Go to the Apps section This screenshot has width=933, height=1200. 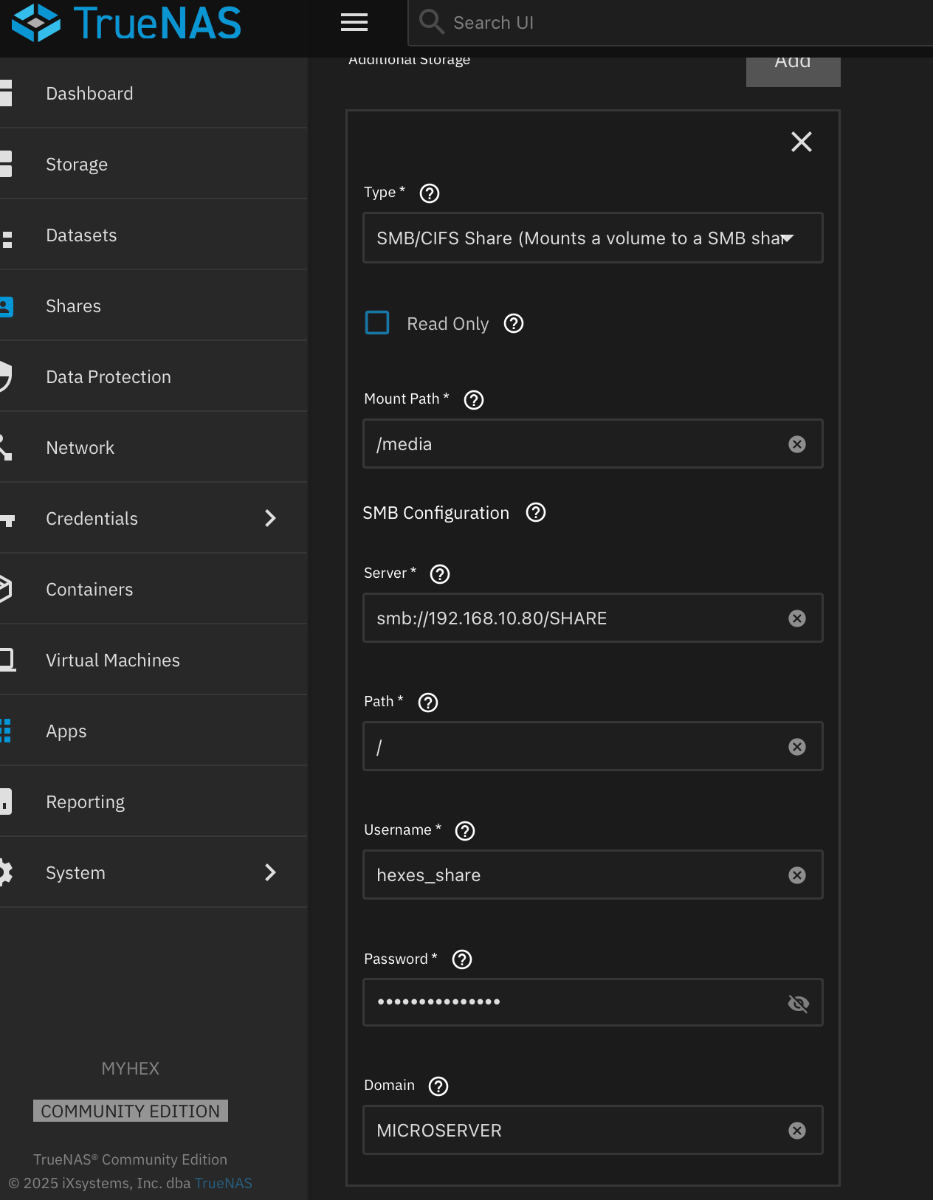66,731
